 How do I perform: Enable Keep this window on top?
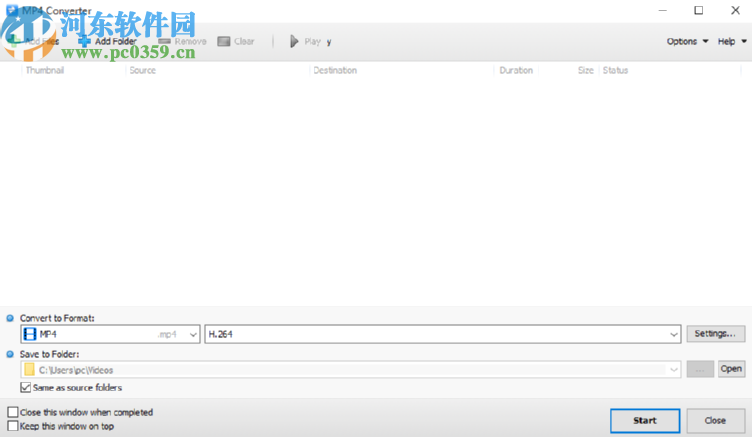coord(13,426)
